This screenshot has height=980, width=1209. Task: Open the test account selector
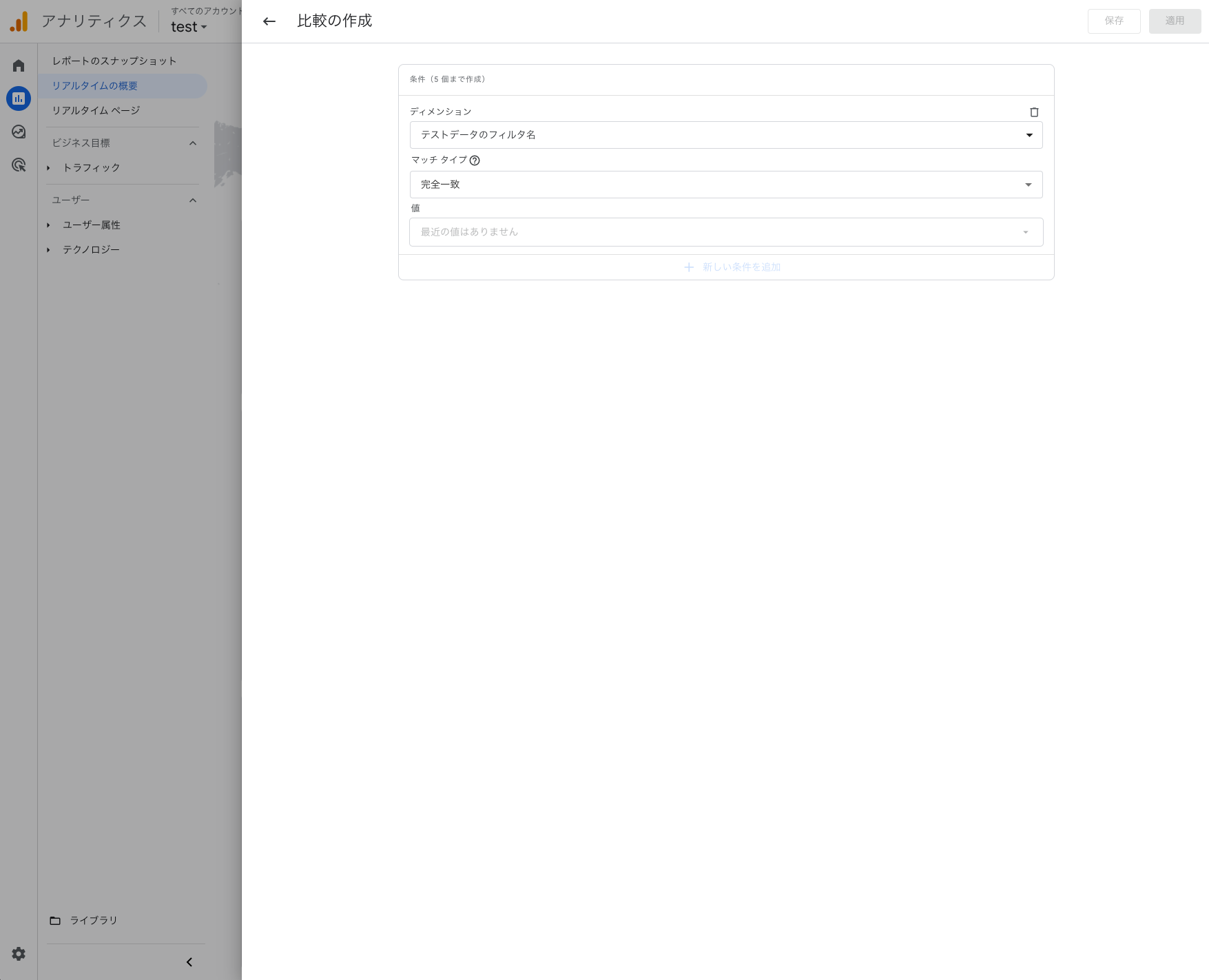187,27
